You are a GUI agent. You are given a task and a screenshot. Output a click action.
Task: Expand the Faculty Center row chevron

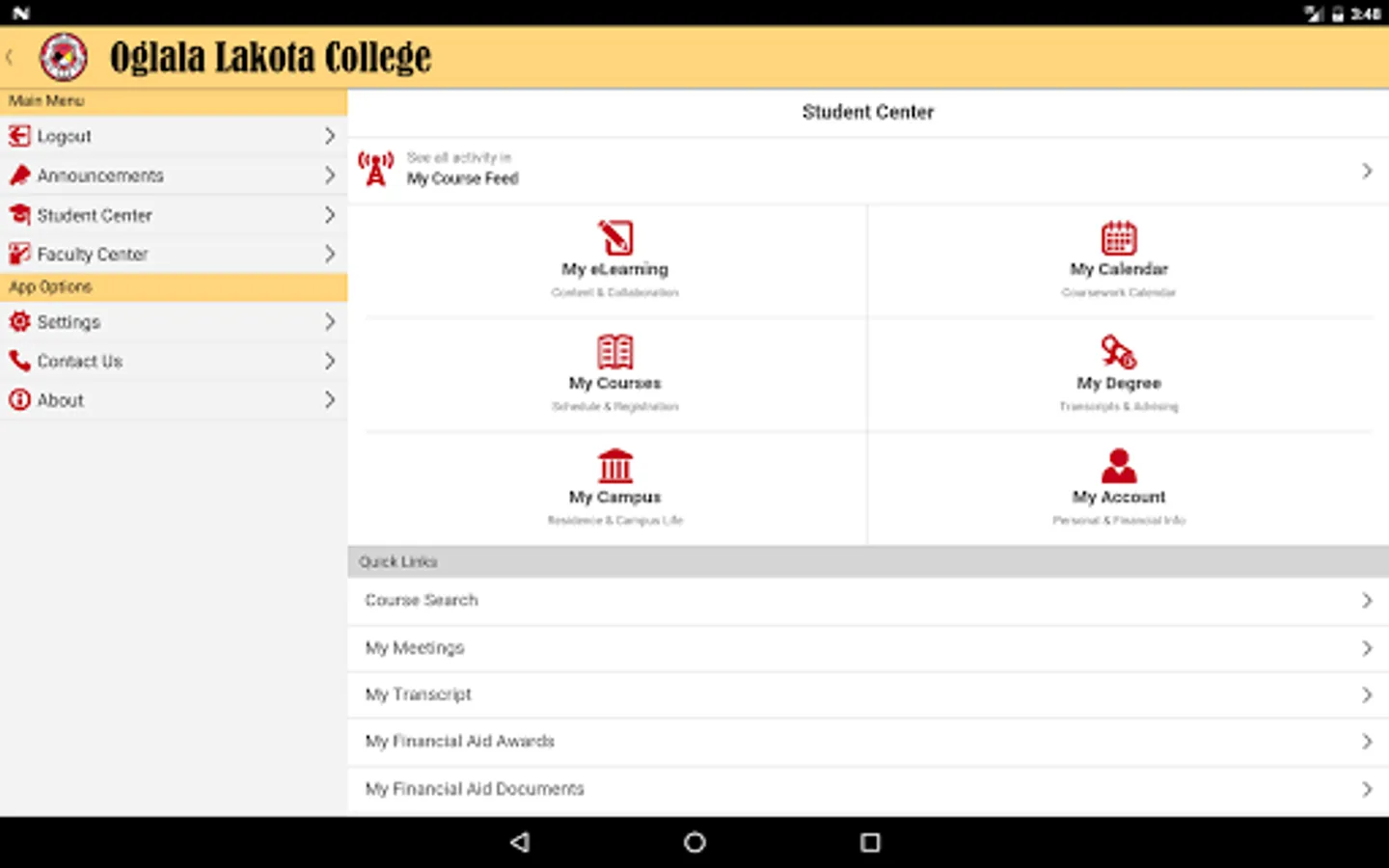(x=330, y=254)
